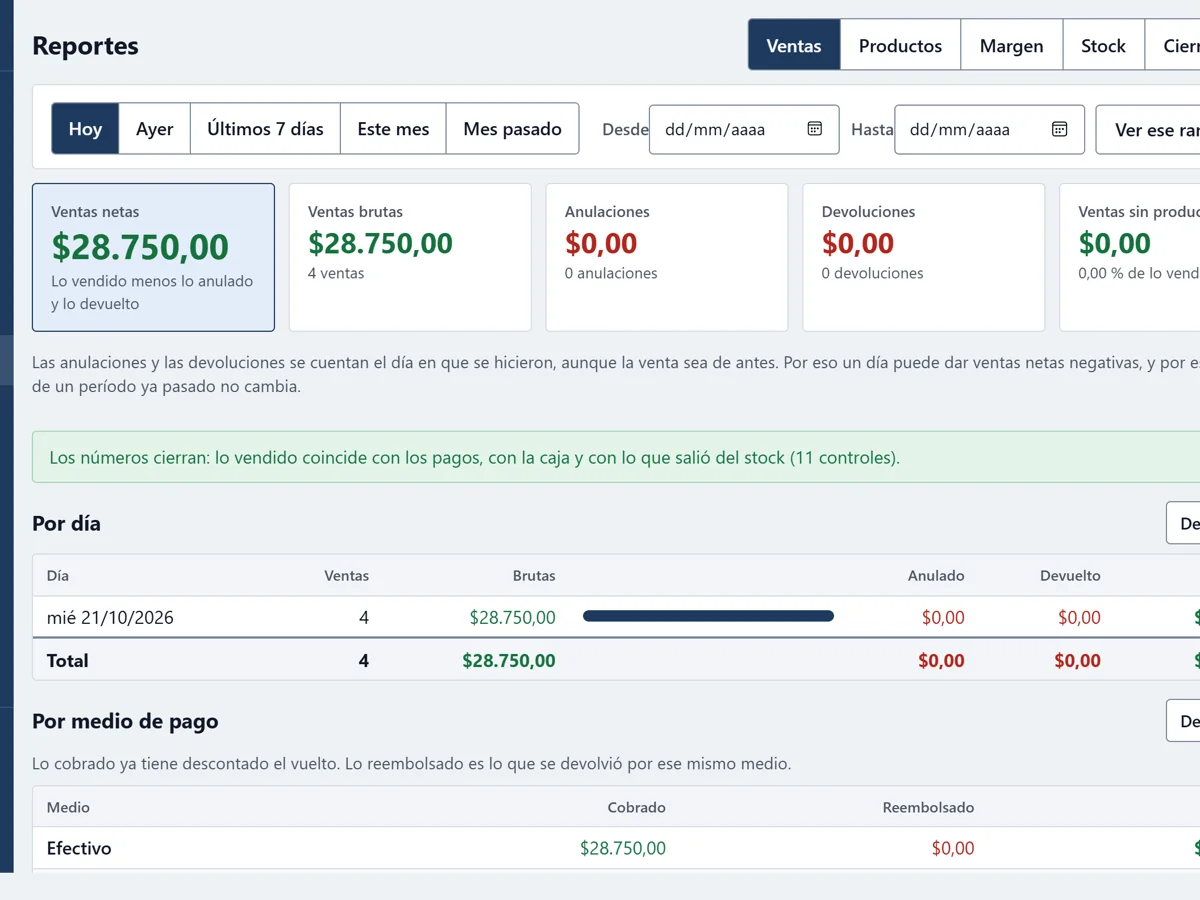Open the Anulaciones summary card
Viewport: 1200px width, 900px height.
667,257
